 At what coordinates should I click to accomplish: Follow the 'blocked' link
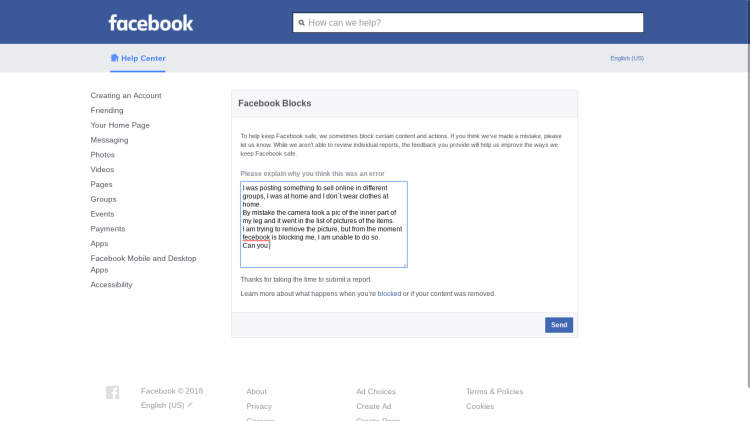[389, 294]
